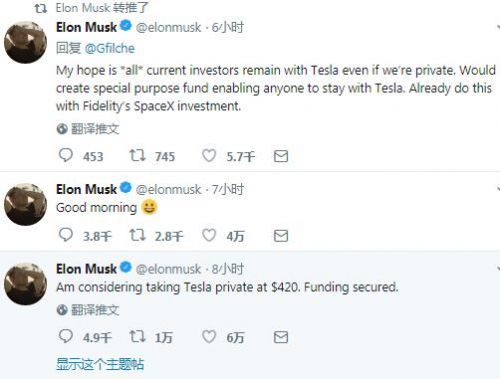Translate the first tweet with 翻译推文
This screenshot has width=500, height=379.
(88, 129)
